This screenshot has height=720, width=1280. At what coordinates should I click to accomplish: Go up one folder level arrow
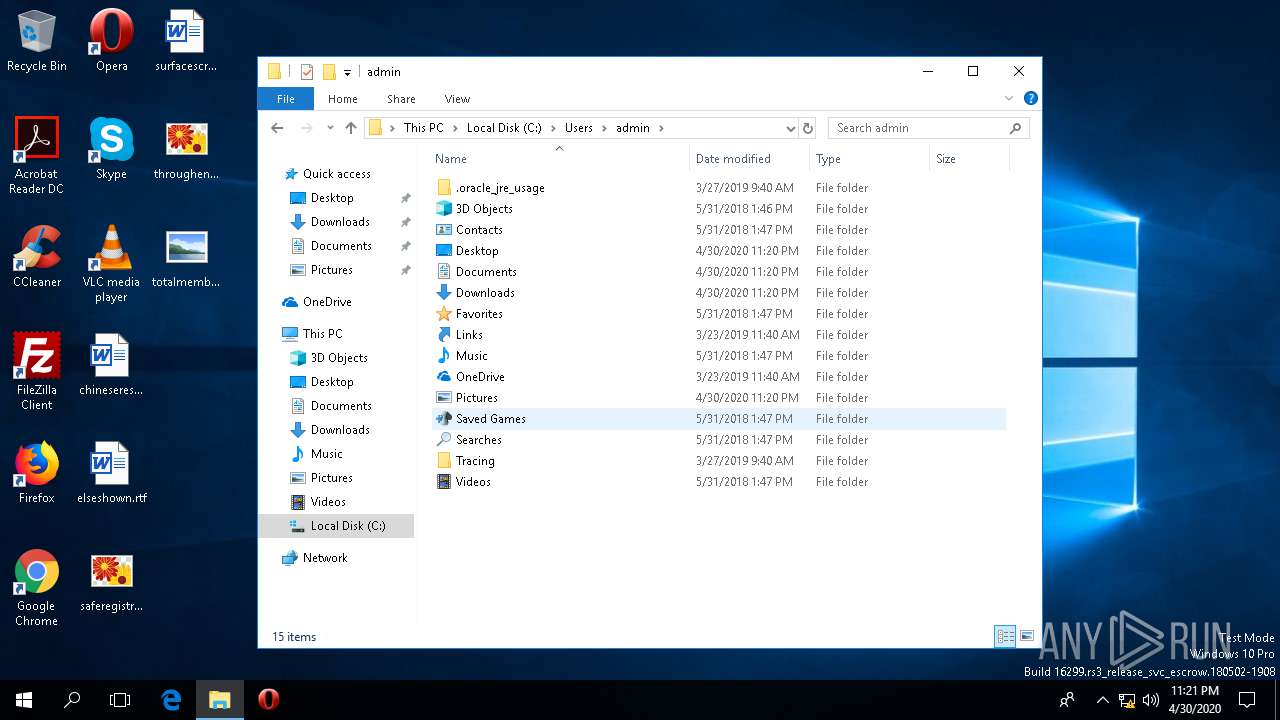tap(351, 128)
